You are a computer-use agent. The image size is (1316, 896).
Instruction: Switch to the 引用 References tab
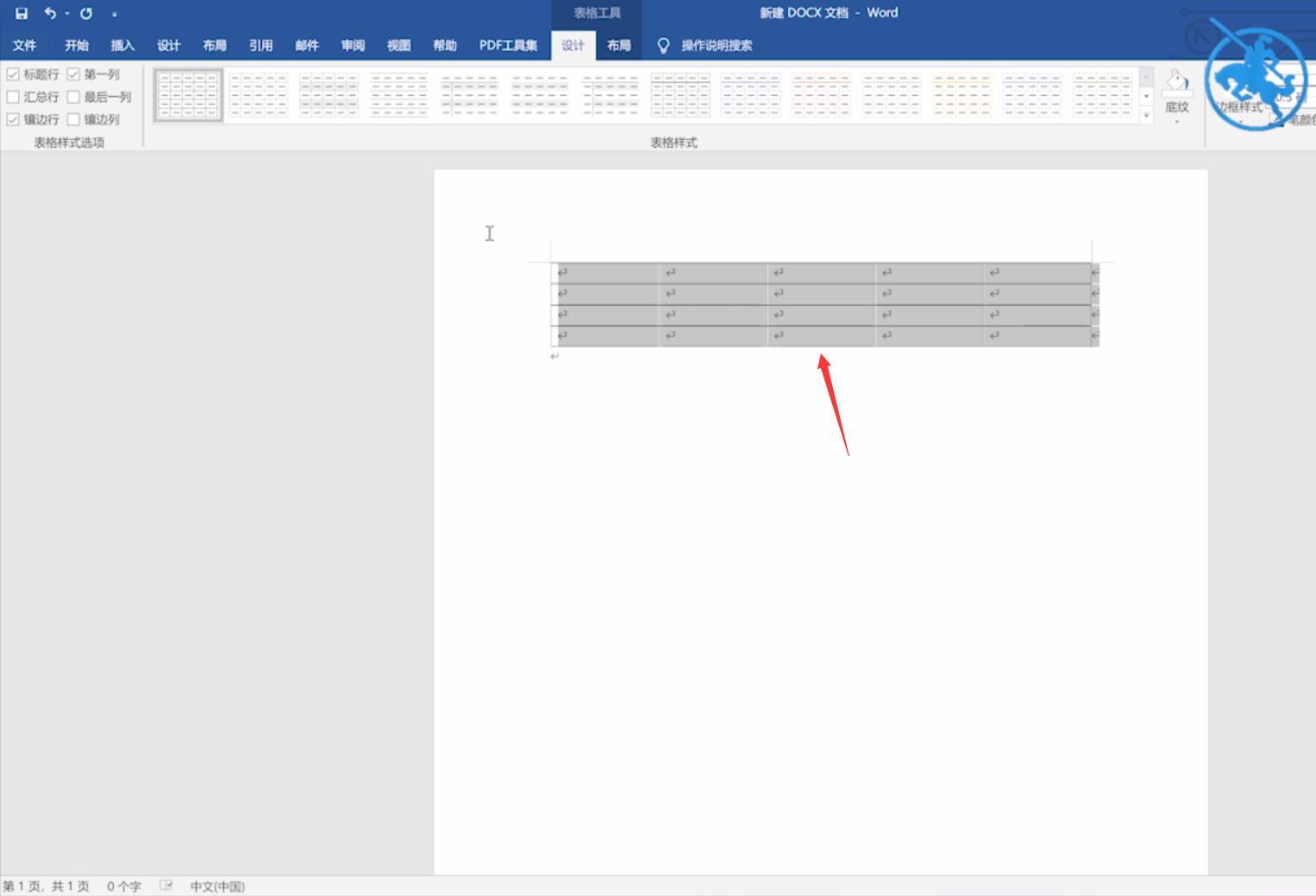coord(261,45)
